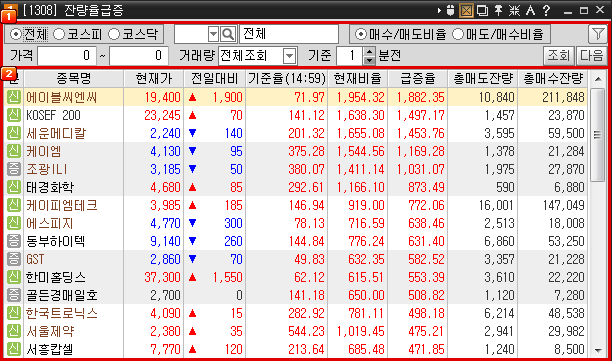612x361 pixels.
Task: Click the pin window icon
Action: (x=498, y=10)
